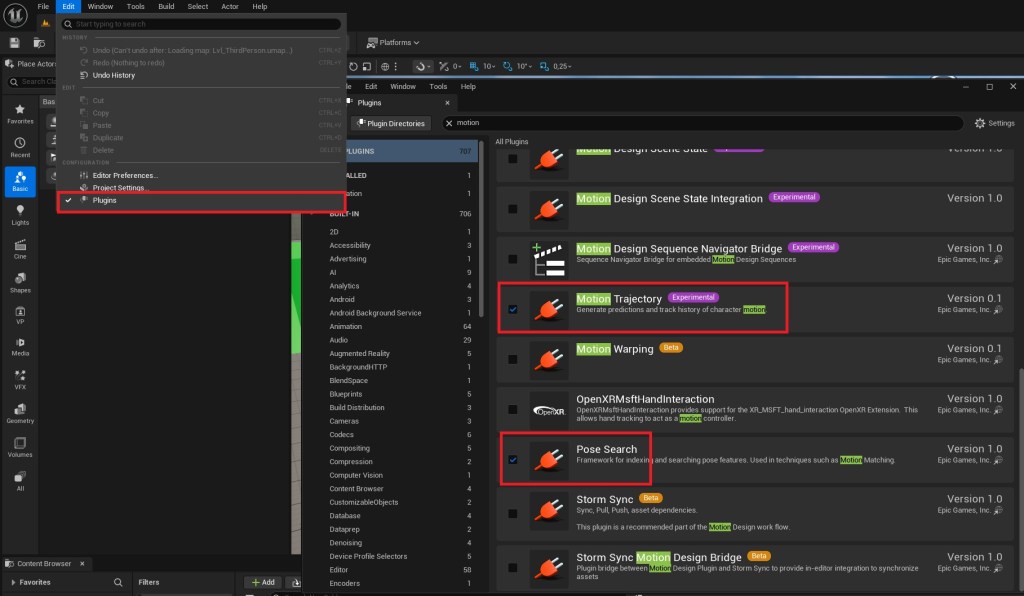The image size is (1024, 596).
Task: Click the Plugin Directories button
Action: click(390, 123)
